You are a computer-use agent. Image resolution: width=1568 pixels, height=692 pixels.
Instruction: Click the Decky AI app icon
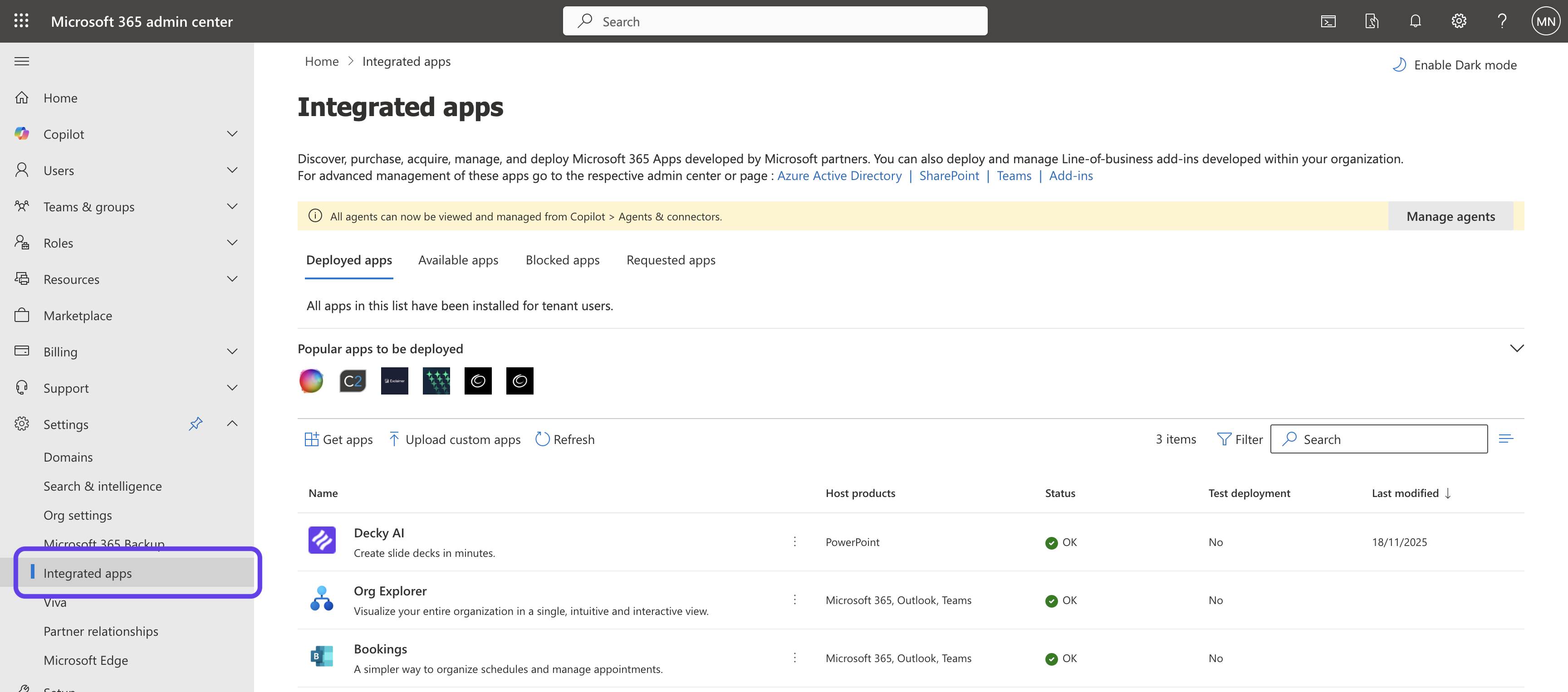[321, 540]
